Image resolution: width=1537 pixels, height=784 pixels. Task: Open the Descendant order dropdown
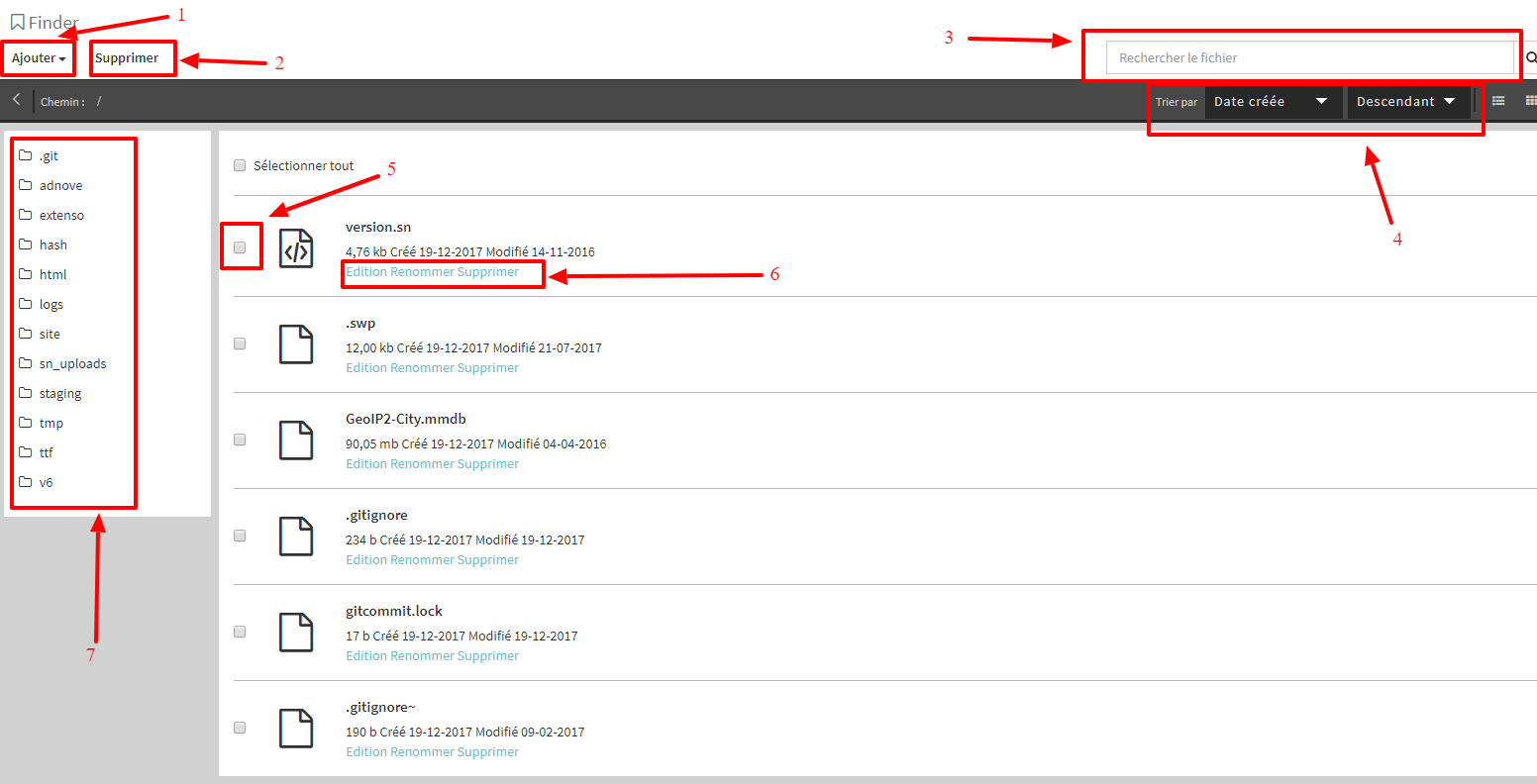[1407, 101]
